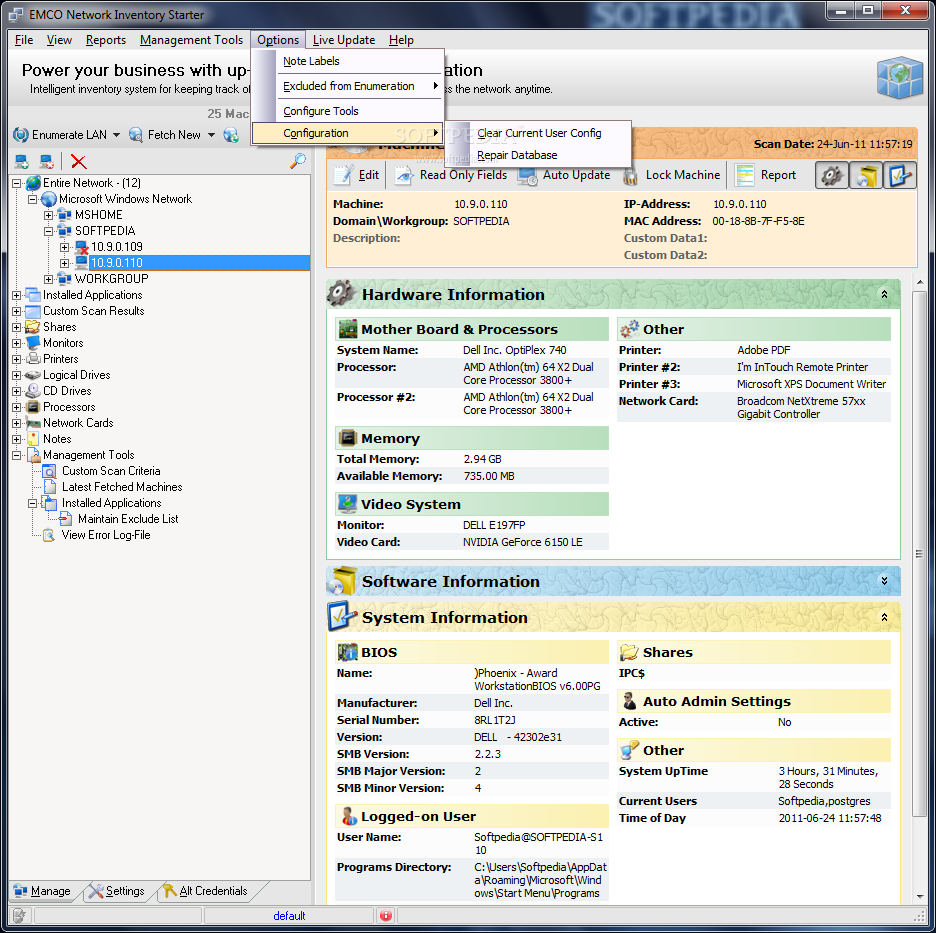This screenshot has height=933, width=936.
Task: Open the Help menu
Action: tap(401, 40)
